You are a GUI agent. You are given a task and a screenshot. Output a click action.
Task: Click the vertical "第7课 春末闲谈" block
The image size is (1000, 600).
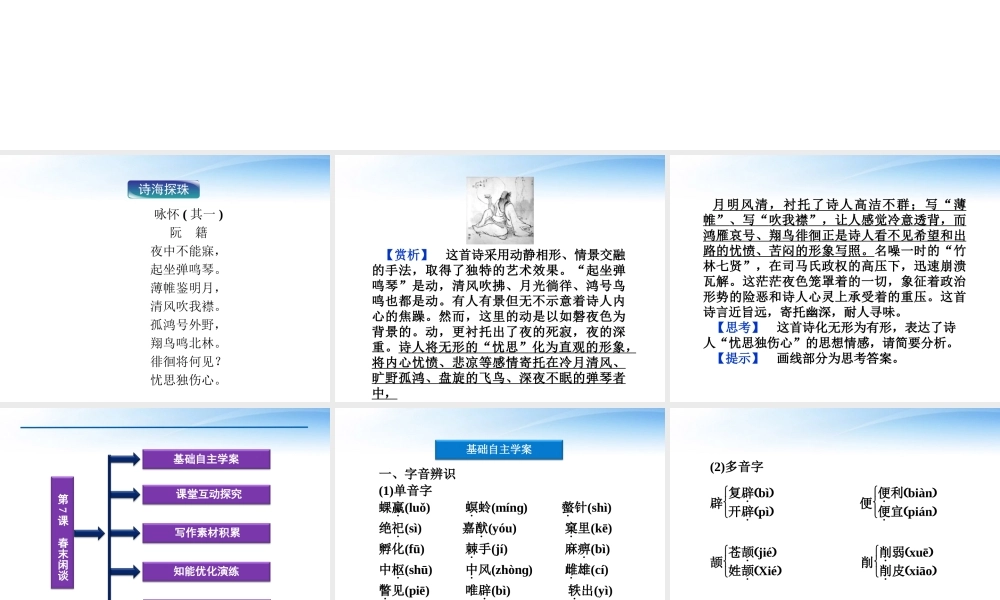point(62,532)
